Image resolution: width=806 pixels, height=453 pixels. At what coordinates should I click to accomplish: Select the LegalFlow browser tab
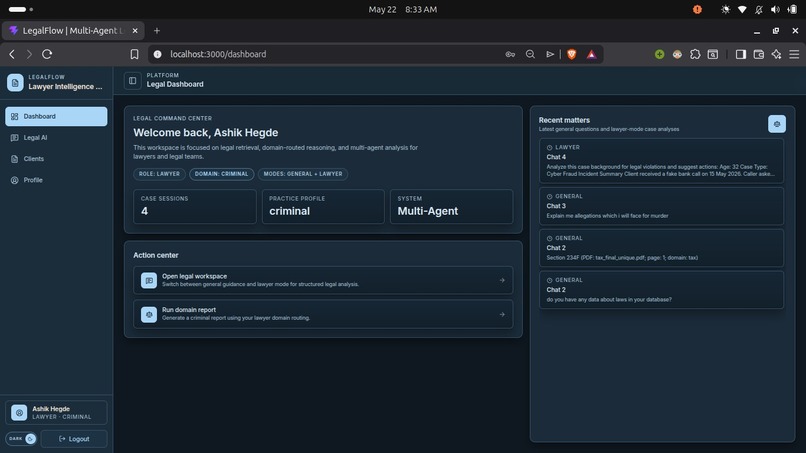point(73,31)
